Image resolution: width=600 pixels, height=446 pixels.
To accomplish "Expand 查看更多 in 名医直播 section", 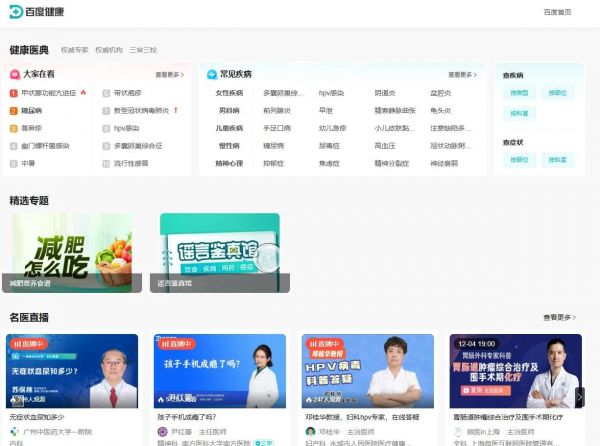I will (559, 317).
